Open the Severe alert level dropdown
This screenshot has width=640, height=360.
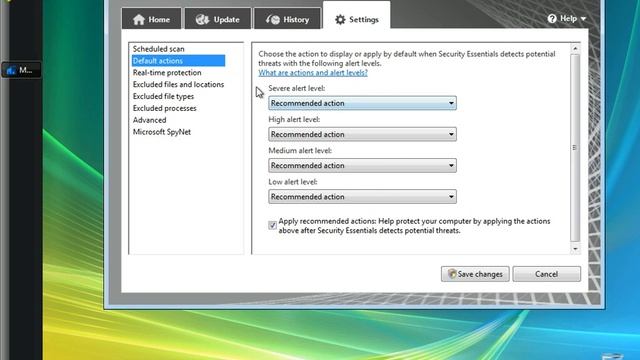tap(362, 103)
